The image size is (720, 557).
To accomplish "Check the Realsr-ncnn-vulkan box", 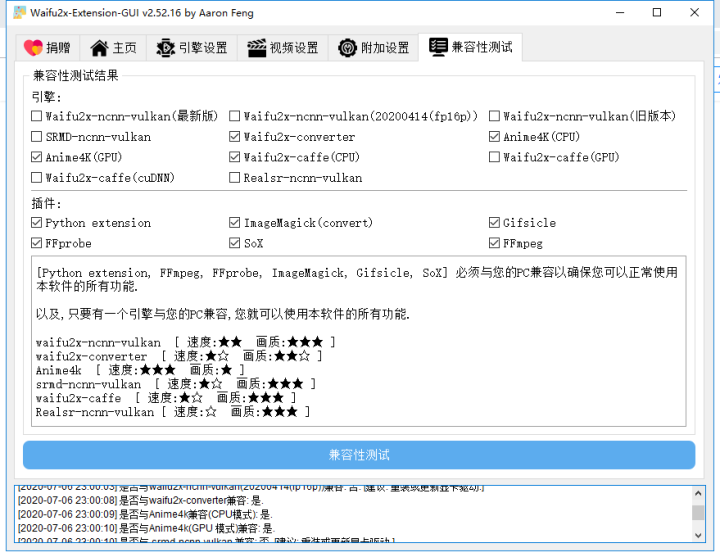I will tap(234, 177).
